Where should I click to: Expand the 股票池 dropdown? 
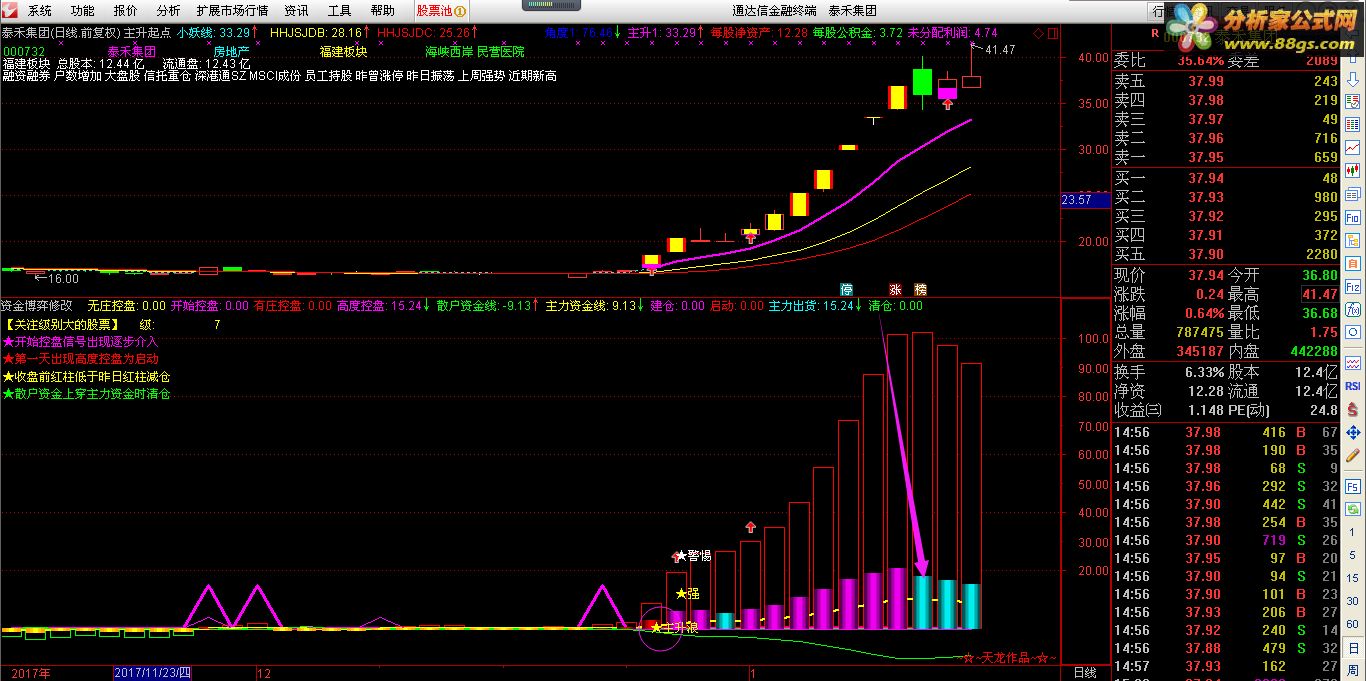click(441, 11)
